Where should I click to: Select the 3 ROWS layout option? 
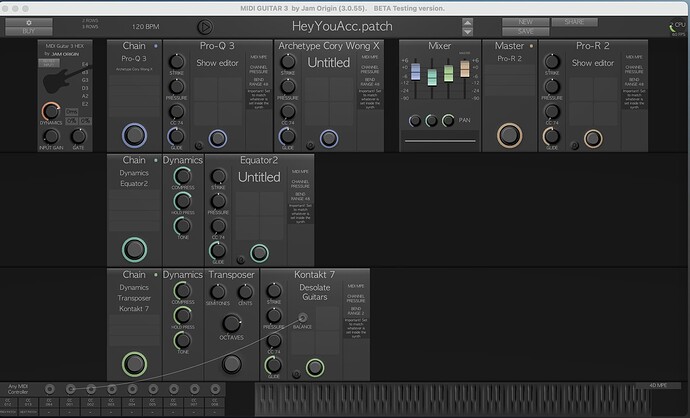point(90,27)
